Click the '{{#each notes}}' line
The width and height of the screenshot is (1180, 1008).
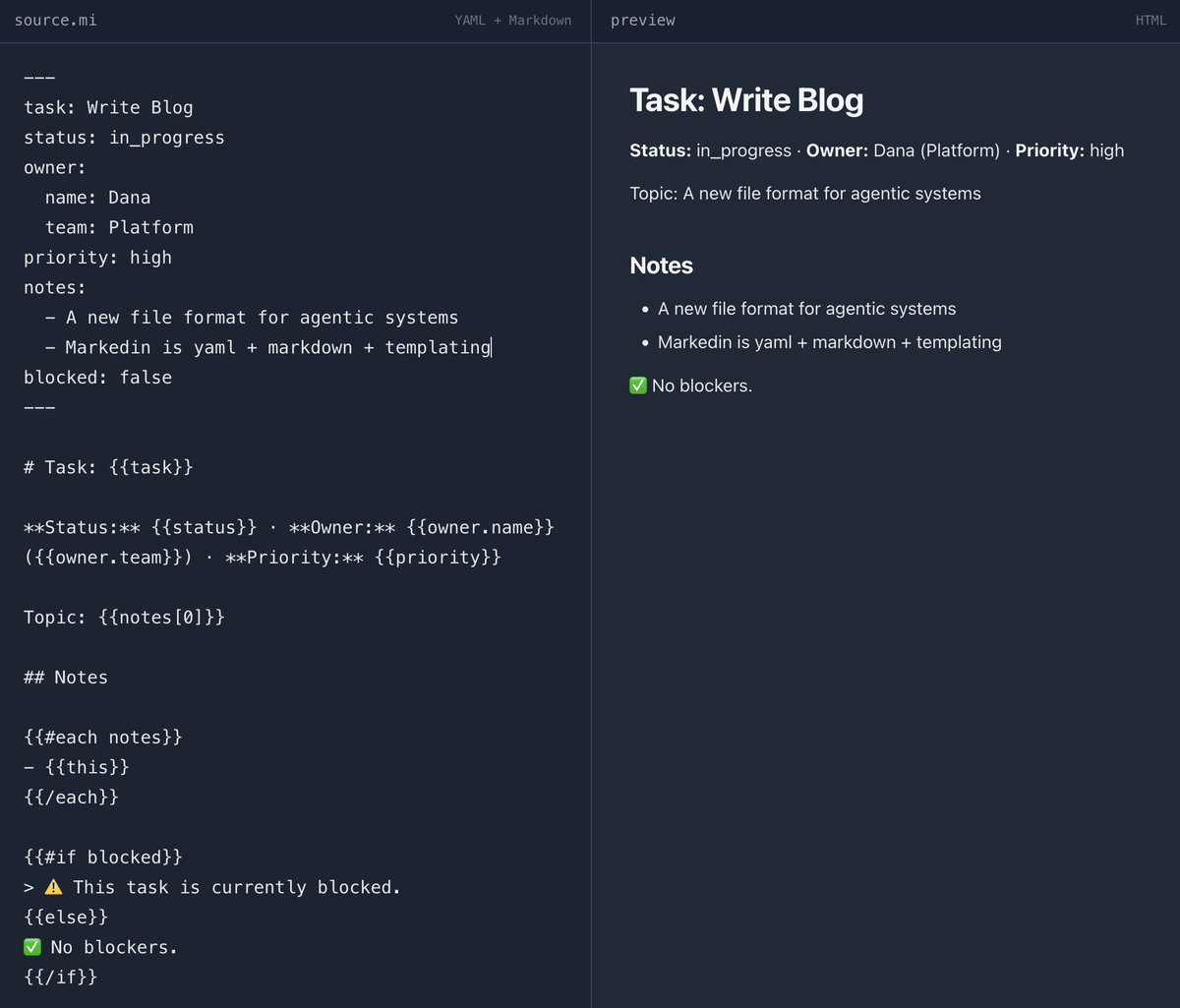(x=103, y=738)
